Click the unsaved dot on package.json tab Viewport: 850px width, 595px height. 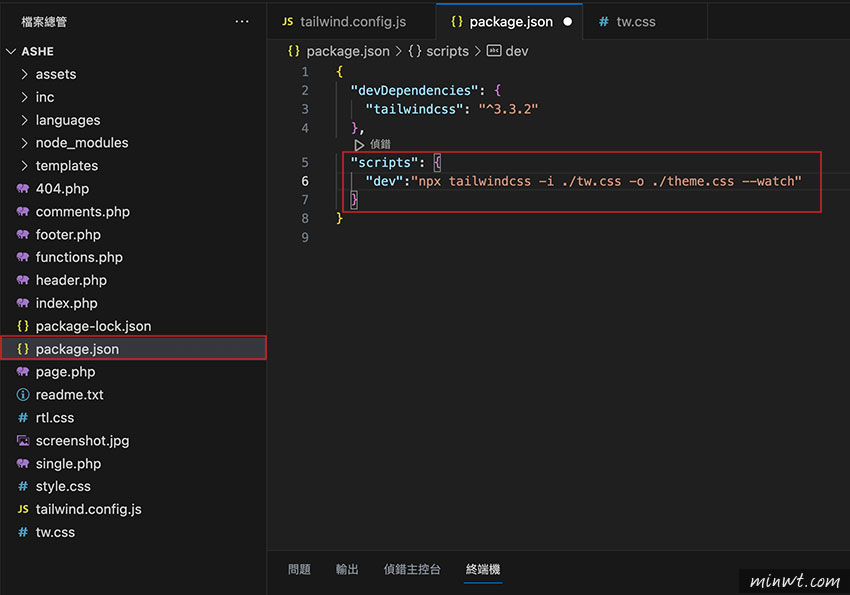pos(568,22)
